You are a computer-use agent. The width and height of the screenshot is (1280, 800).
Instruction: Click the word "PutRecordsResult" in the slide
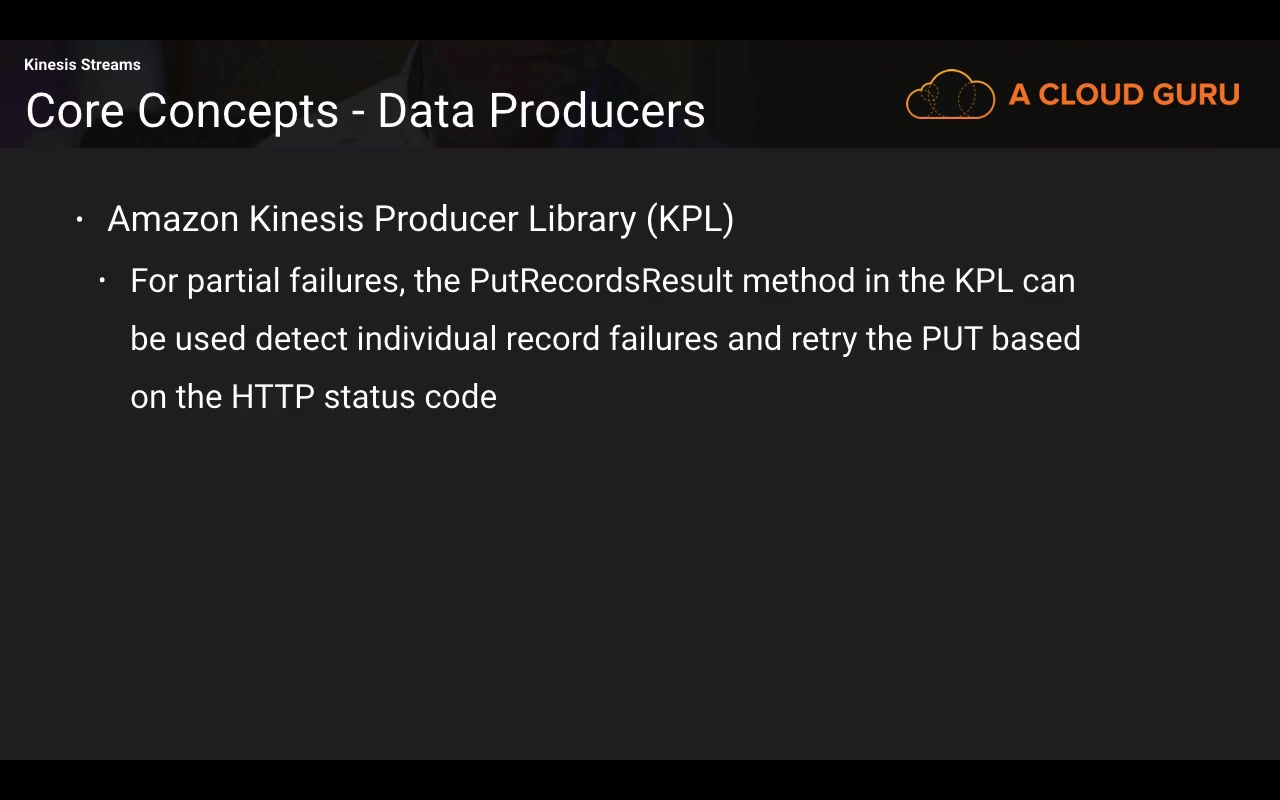(x=601, y=281)
